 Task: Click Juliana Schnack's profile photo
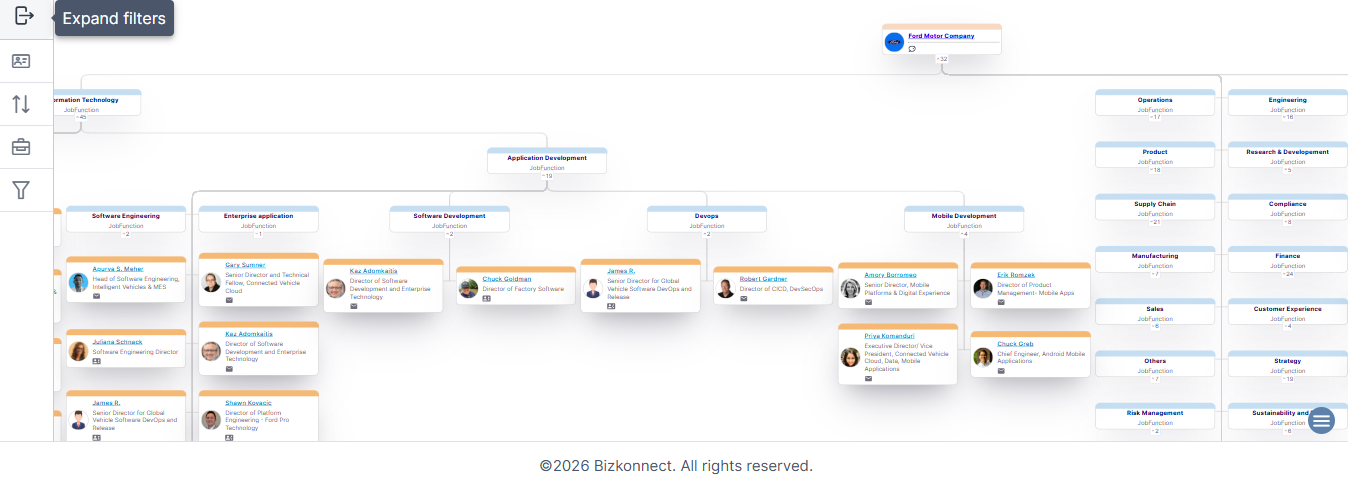79,351
